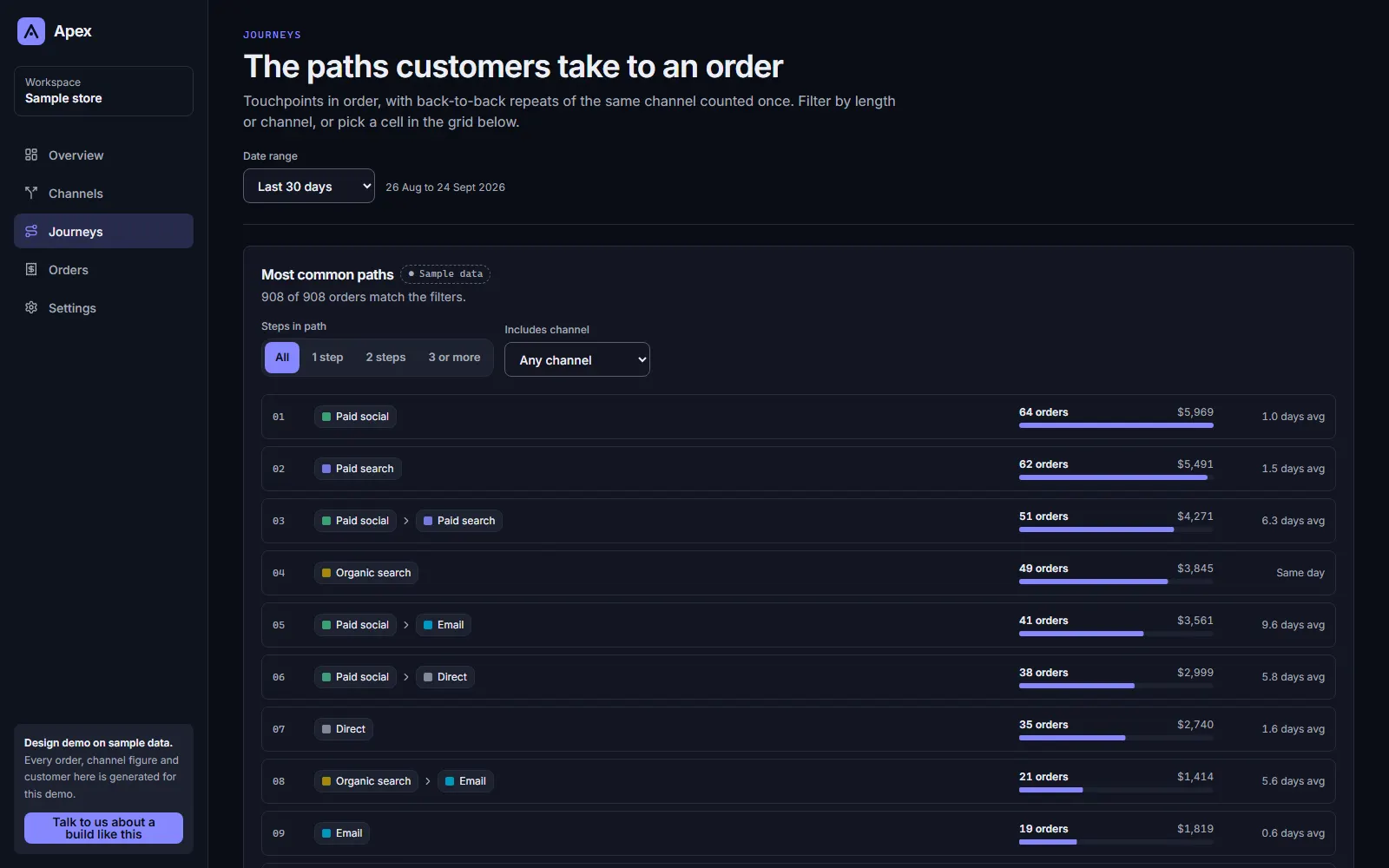The height and width of the screenshot is (868, 1389).
Task: Filter paths to 3 or more steps
Action: [454, 358]
